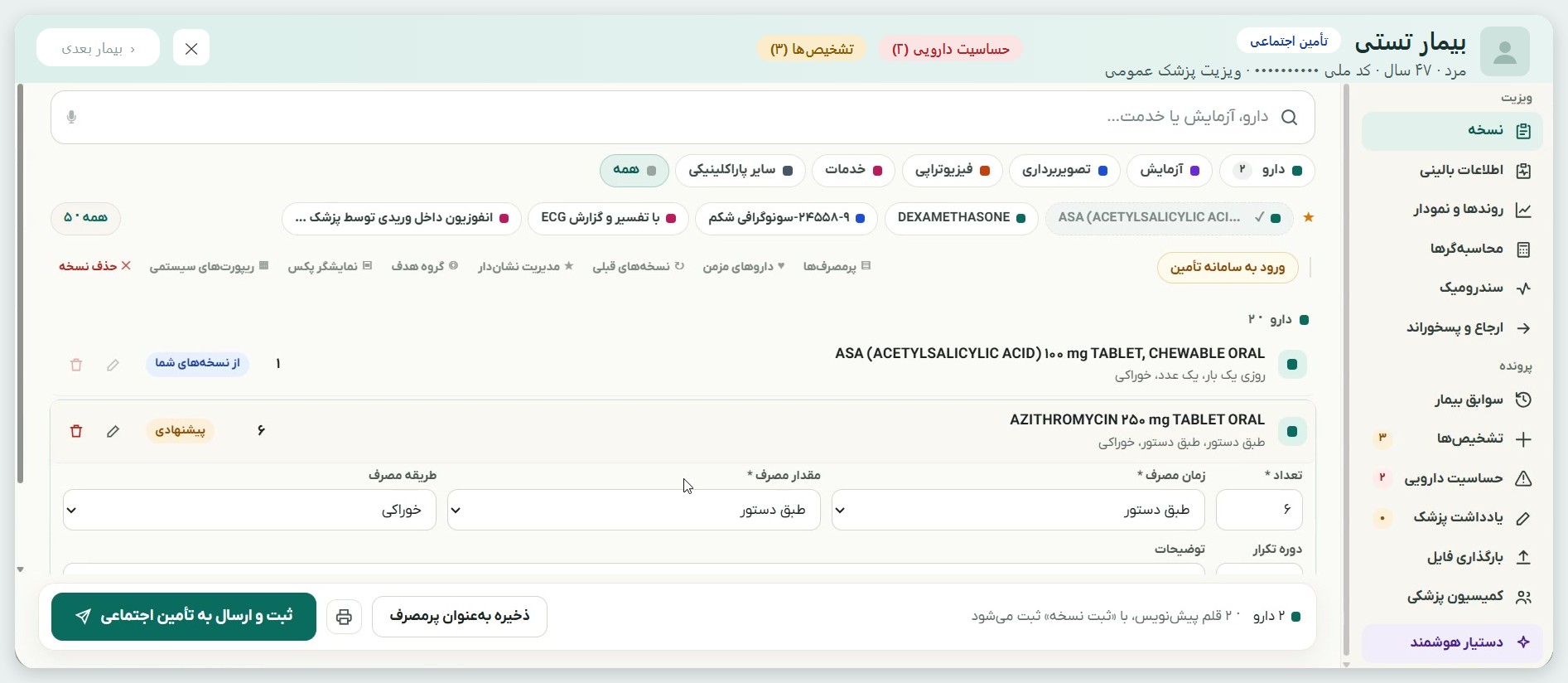Remove AZITHROMYCIN using its red trash icon
Image resolution: width=1568 pixels, height=683 pixels.
point(76,431)
